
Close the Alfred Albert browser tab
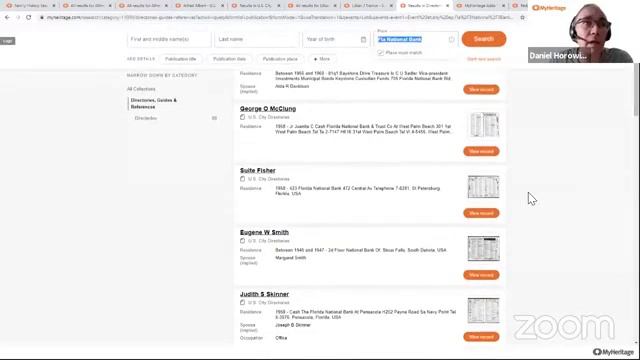click(x=222, y=6)
